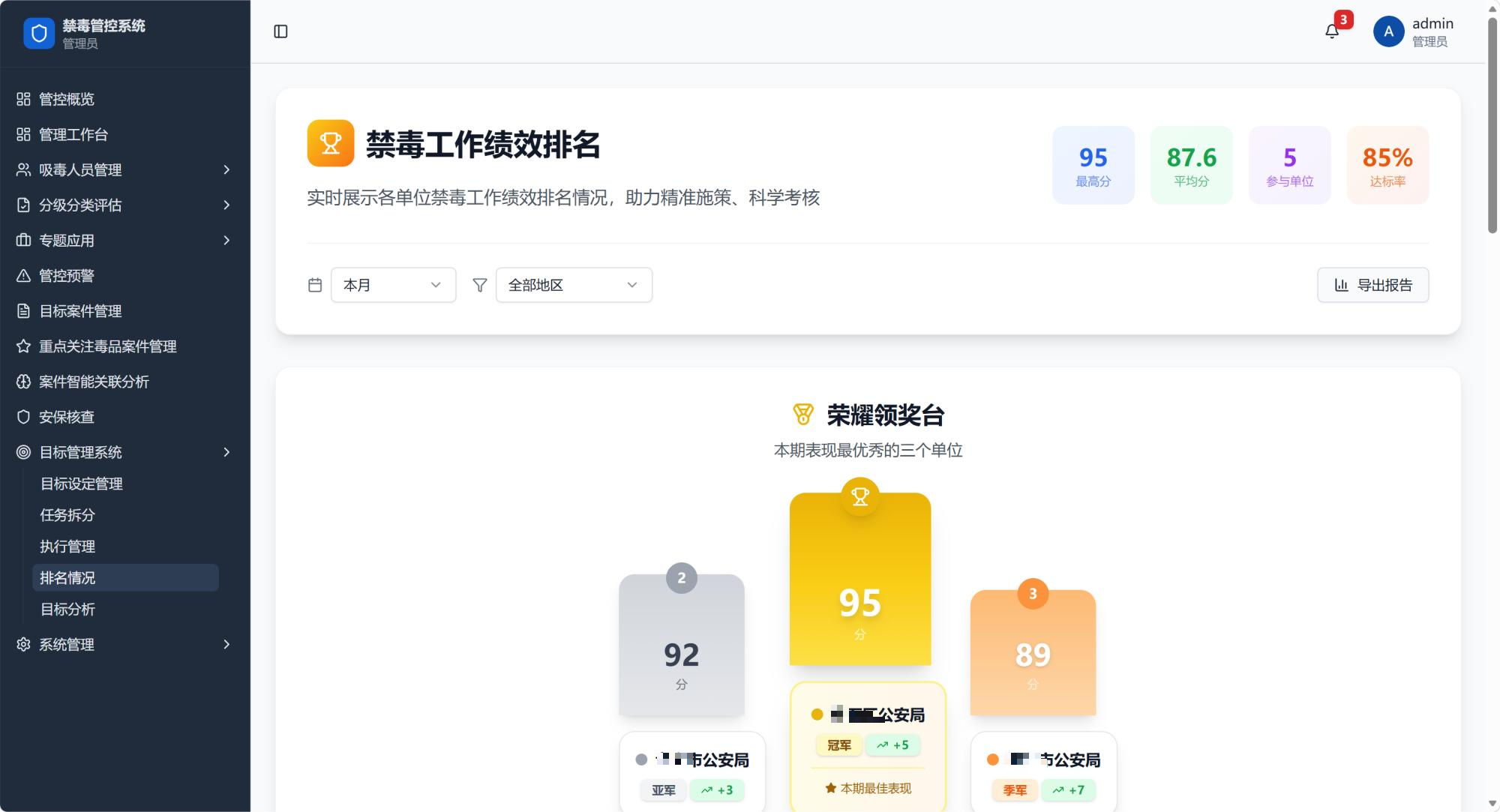The height and width of the screenshot is (812, 1500).
Task: Expand the 吸毒人员管理 submenu chevron
Action: tap(226, 169)
